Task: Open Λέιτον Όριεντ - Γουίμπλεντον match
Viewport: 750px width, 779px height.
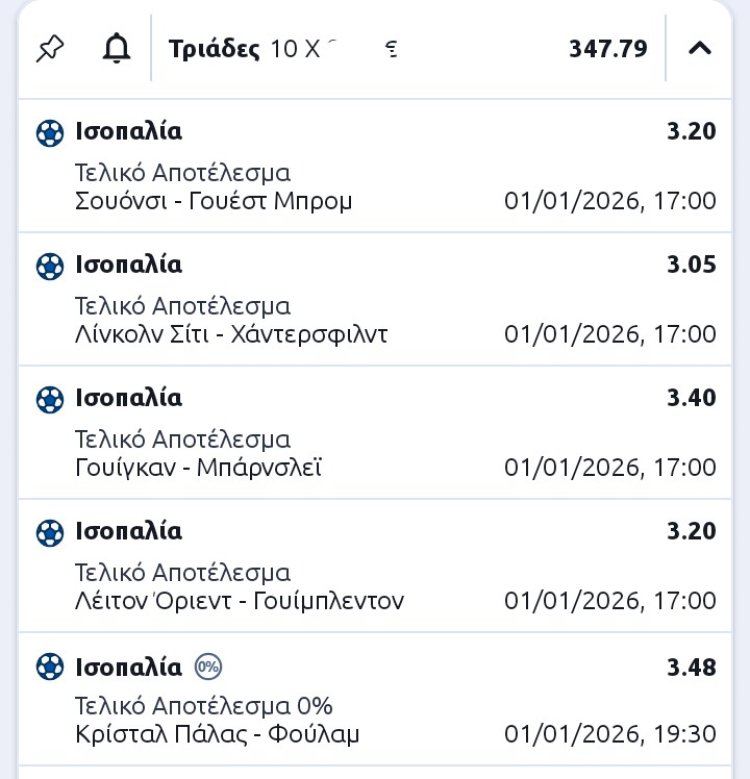Action: tap(240, 601)
